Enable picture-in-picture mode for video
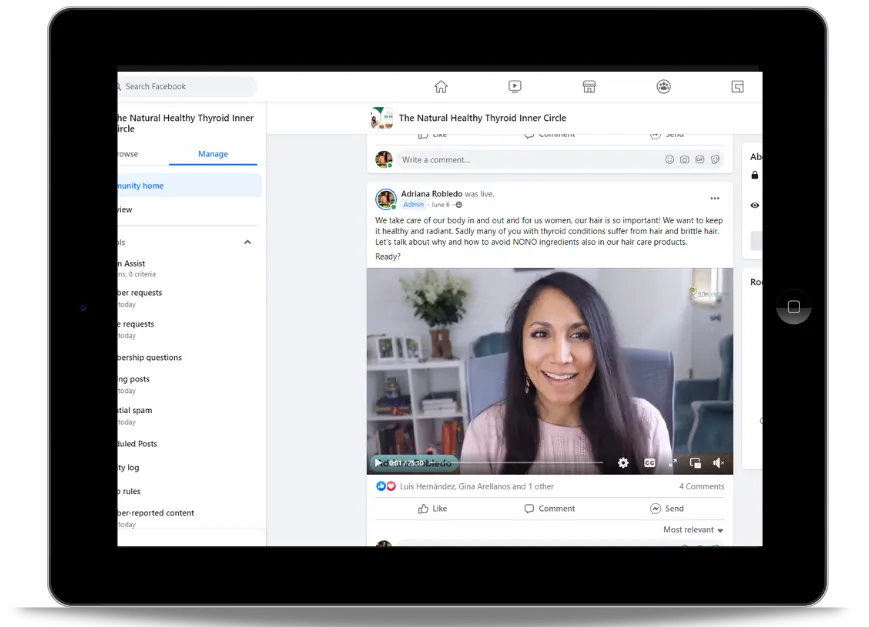The height and width of the screenshot is (627, 869). pyautogui.click(x=695, y=463)
